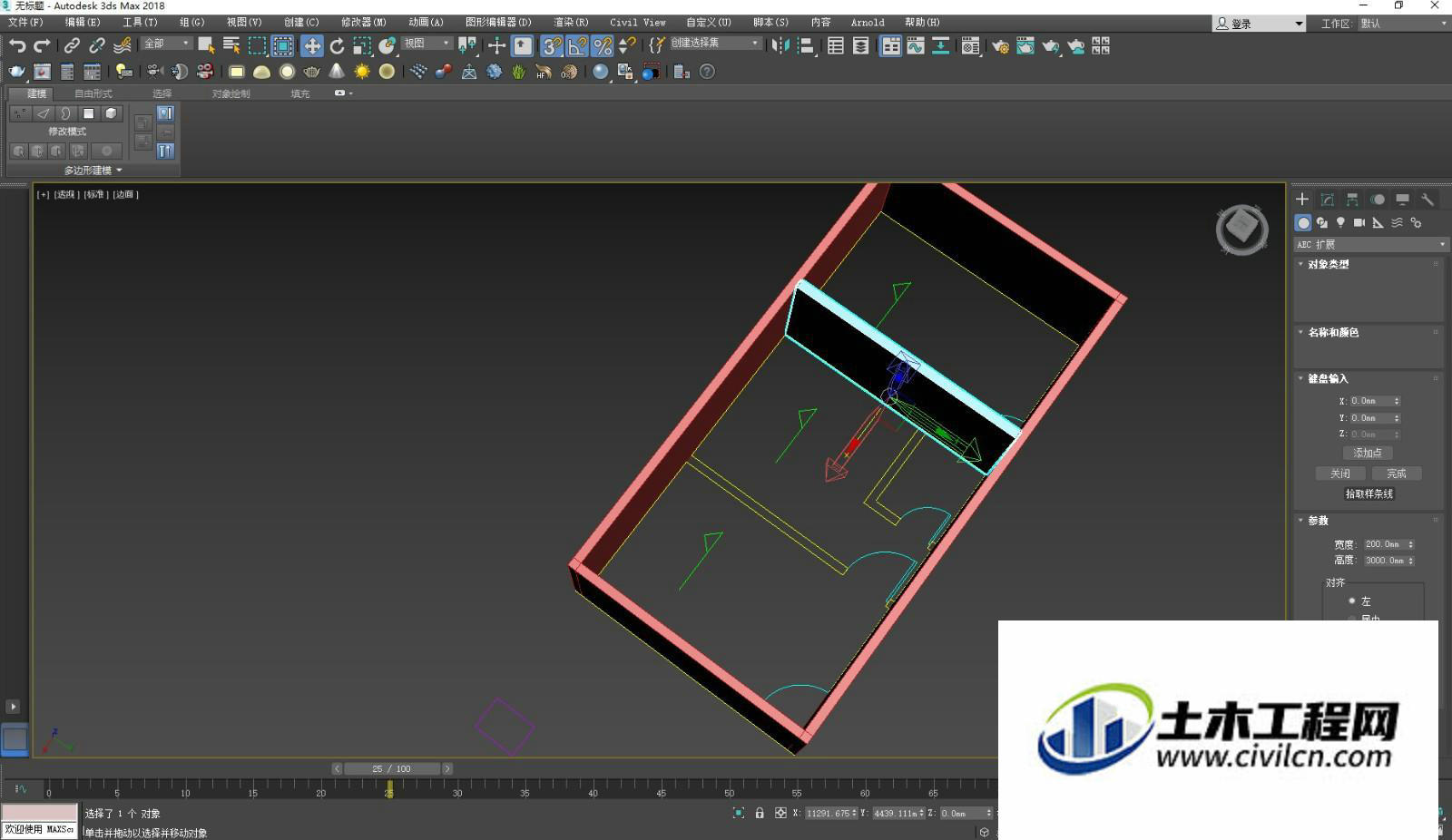Click the 完成 button
Viewport: 1452px width, 840px height.
click(1397, 474)
